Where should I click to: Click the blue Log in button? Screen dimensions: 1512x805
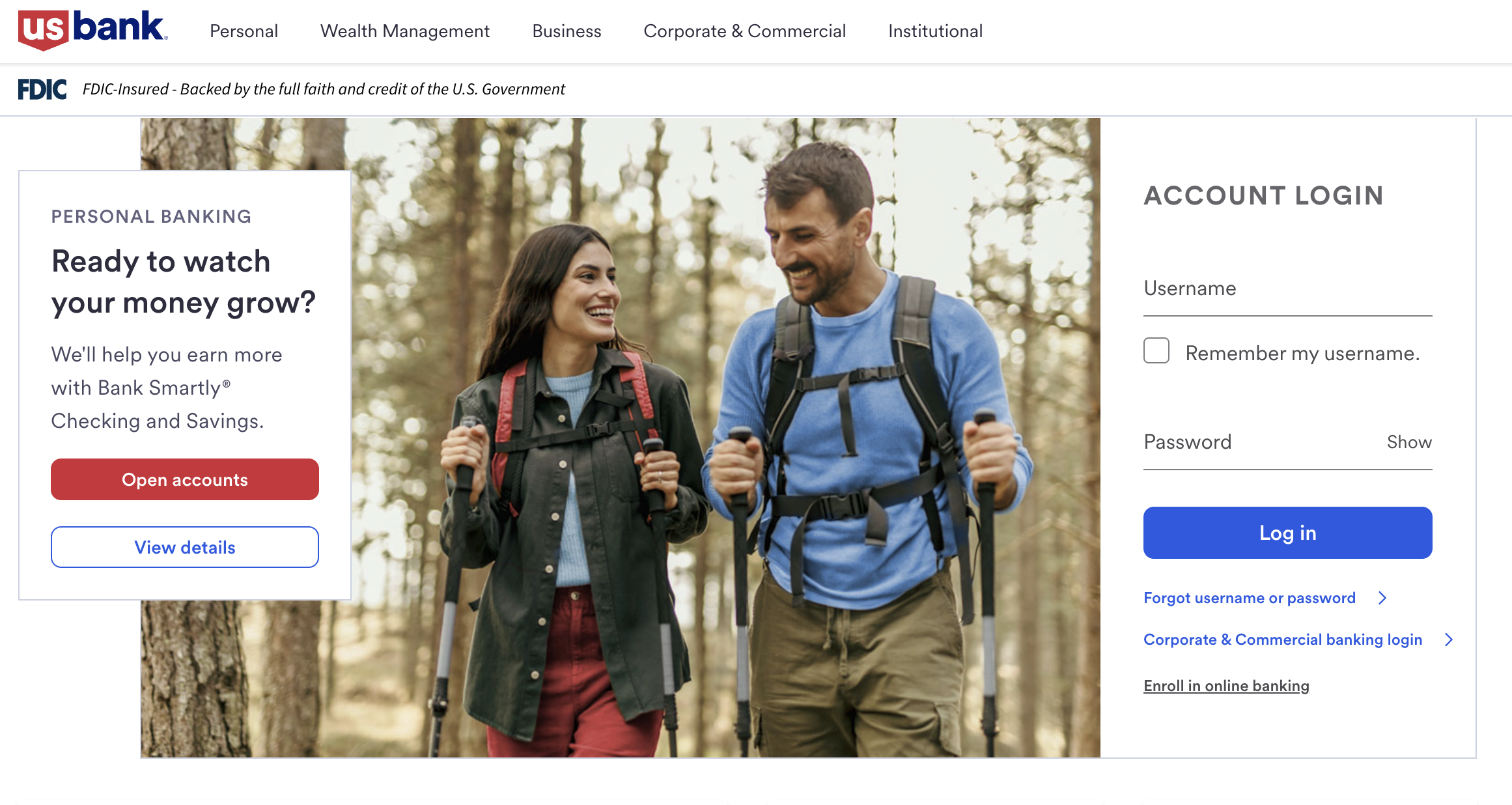pyautogui.click(x=1287, y=533)
